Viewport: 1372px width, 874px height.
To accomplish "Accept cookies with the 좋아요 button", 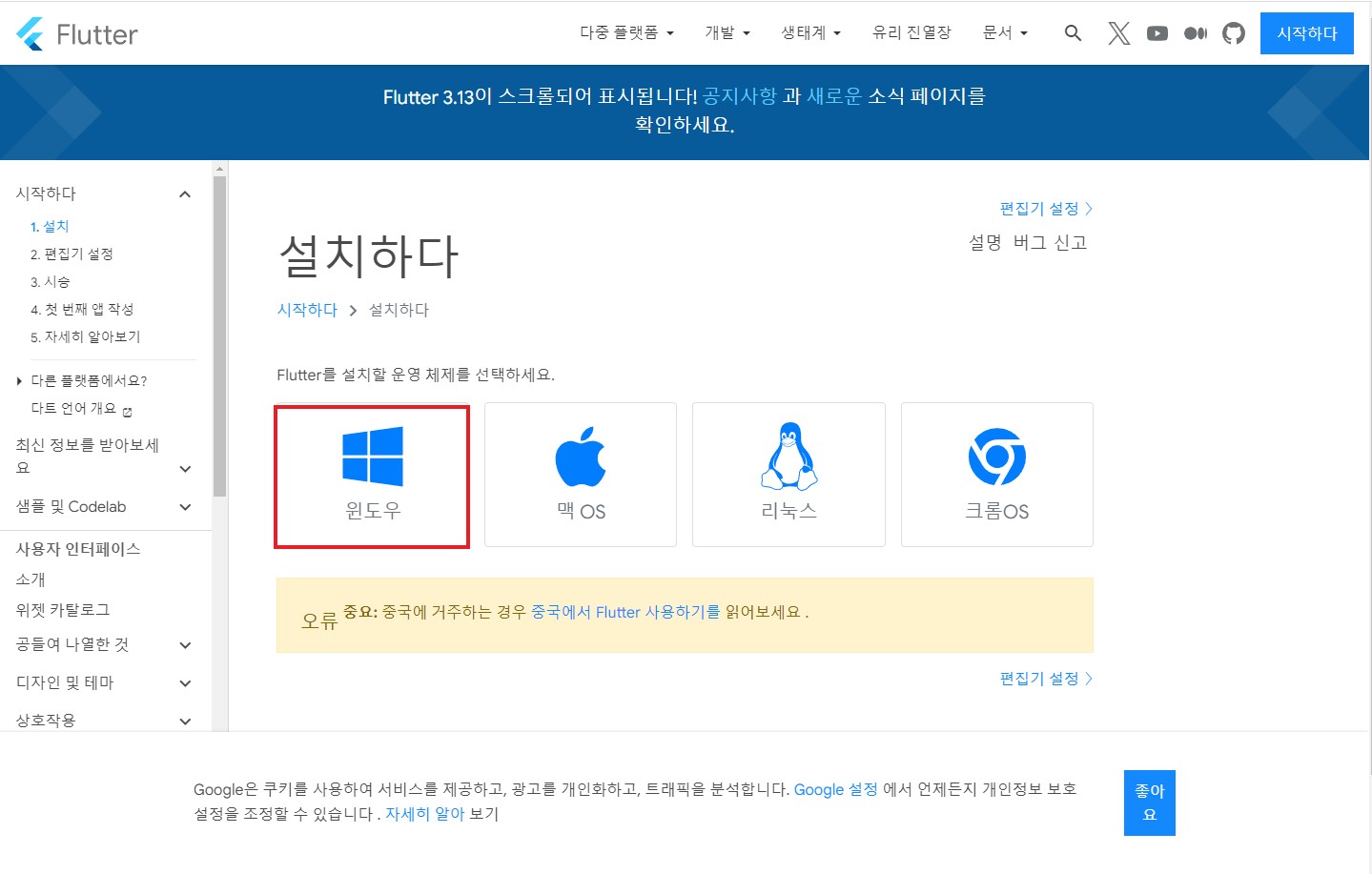I will 1150,803.
